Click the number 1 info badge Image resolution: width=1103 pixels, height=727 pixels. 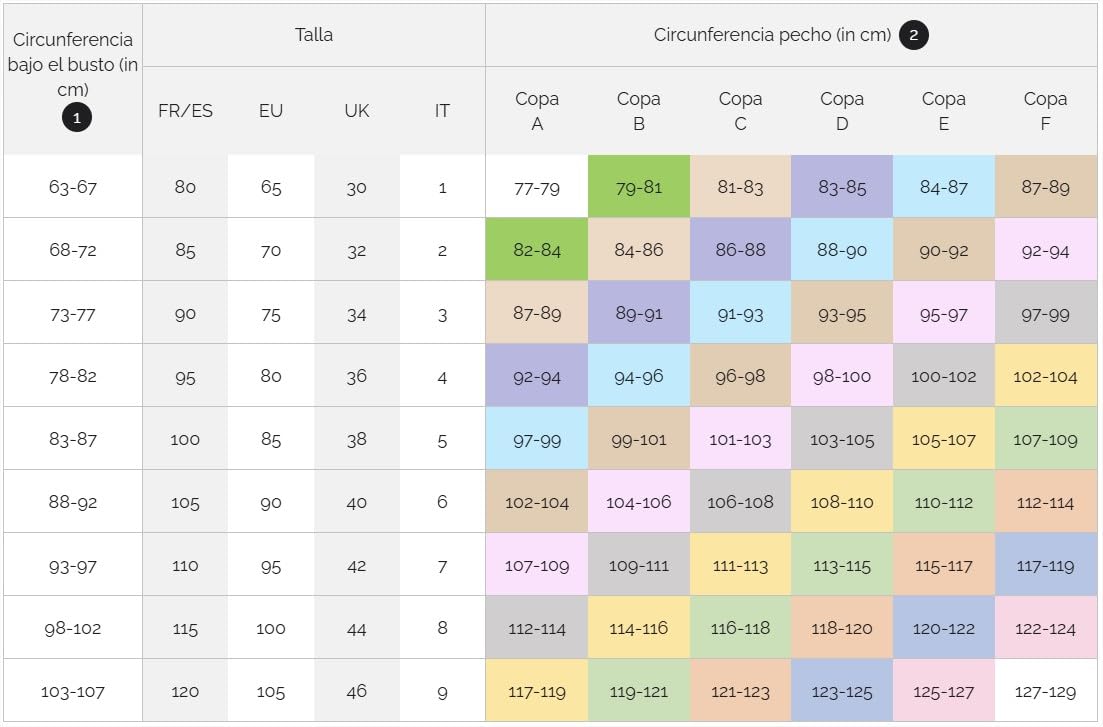click(x=77, y=117)
